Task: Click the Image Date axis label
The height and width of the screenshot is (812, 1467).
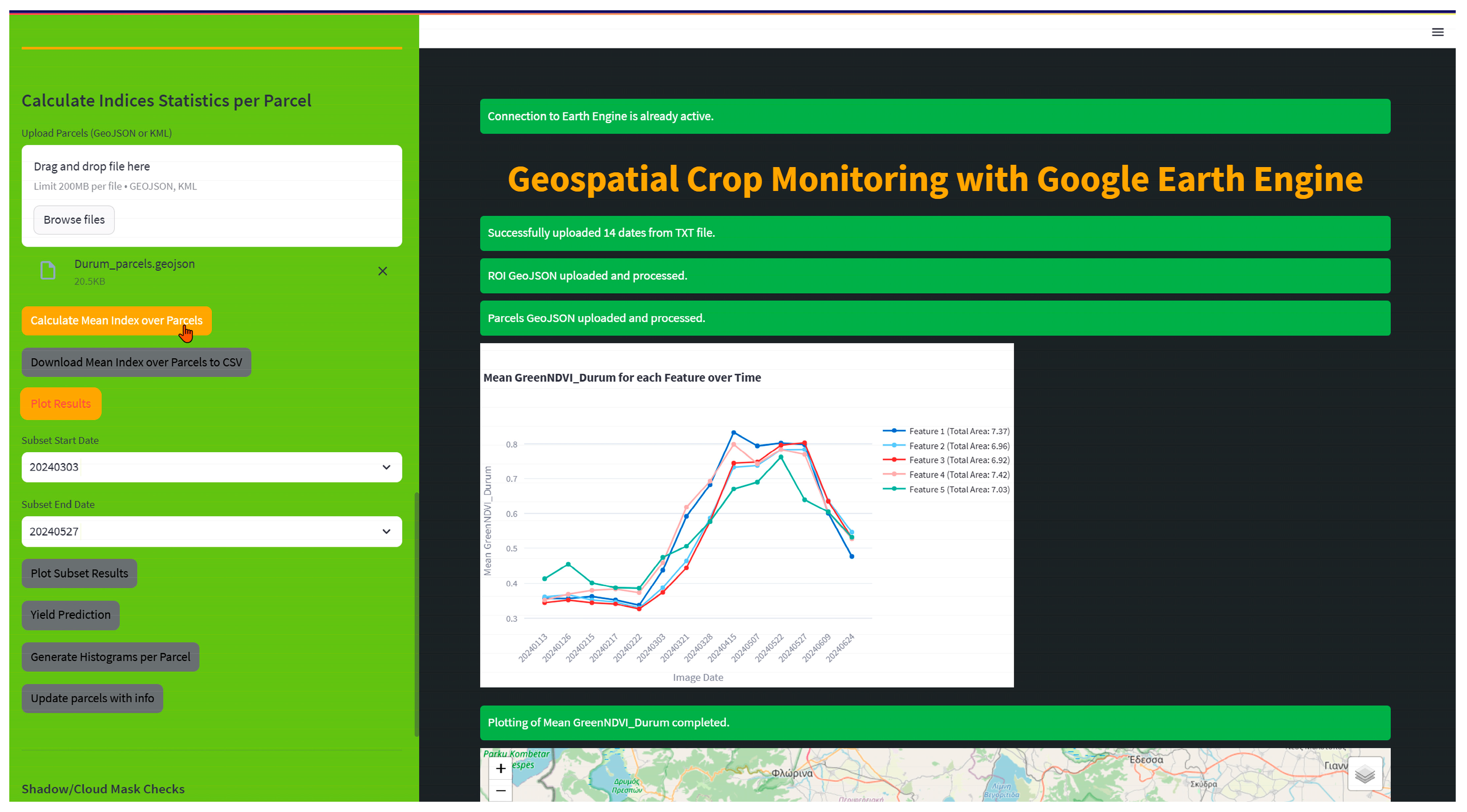Action: click(698, 678)
